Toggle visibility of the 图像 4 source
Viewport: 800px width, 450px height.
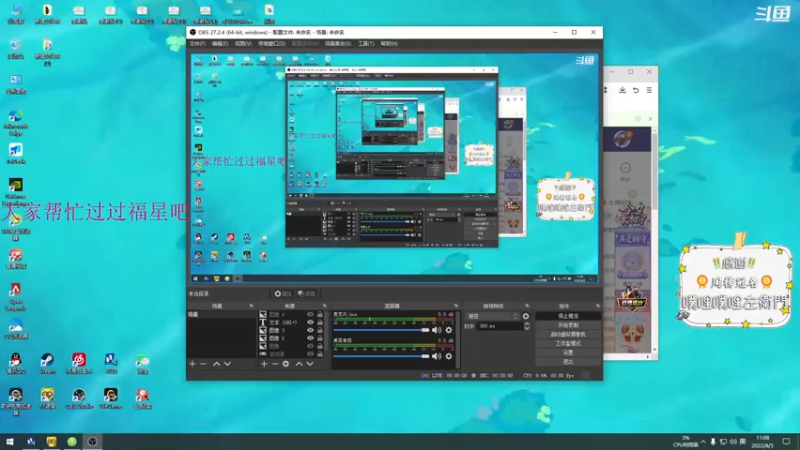pyautogui.click(x=310, y=315)
